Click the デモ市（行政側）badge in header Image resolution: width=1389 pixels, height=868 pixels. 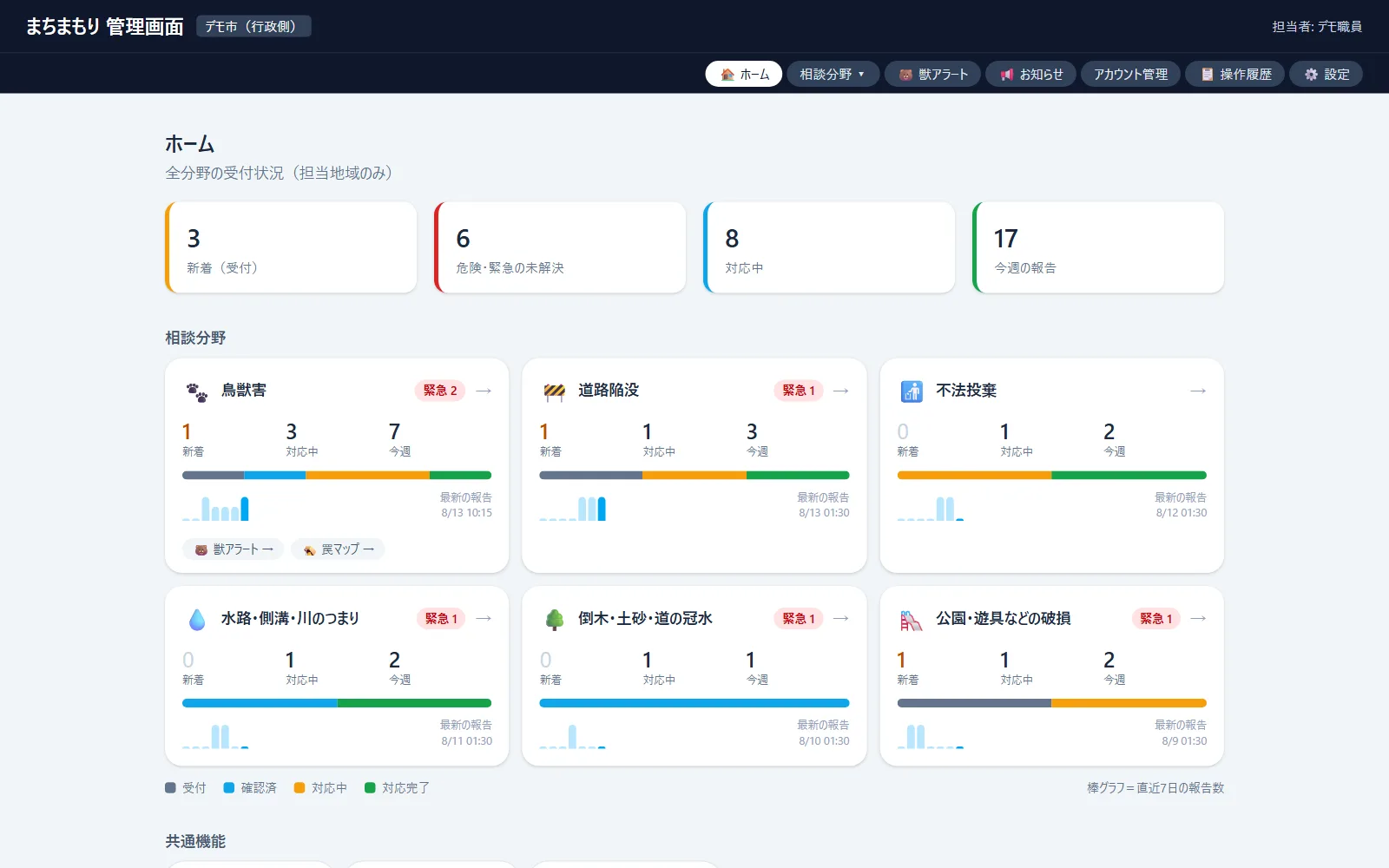tap(253, 26)
